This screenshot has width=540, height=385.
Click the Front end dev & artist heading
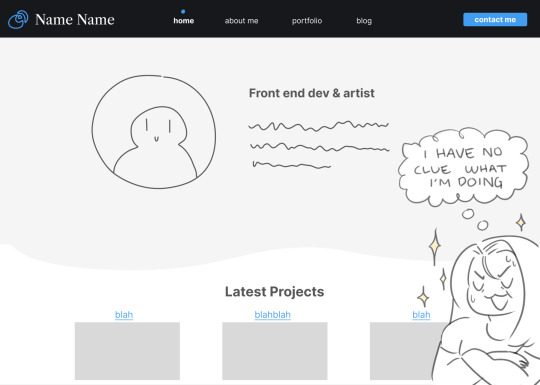tap(312, 93)
